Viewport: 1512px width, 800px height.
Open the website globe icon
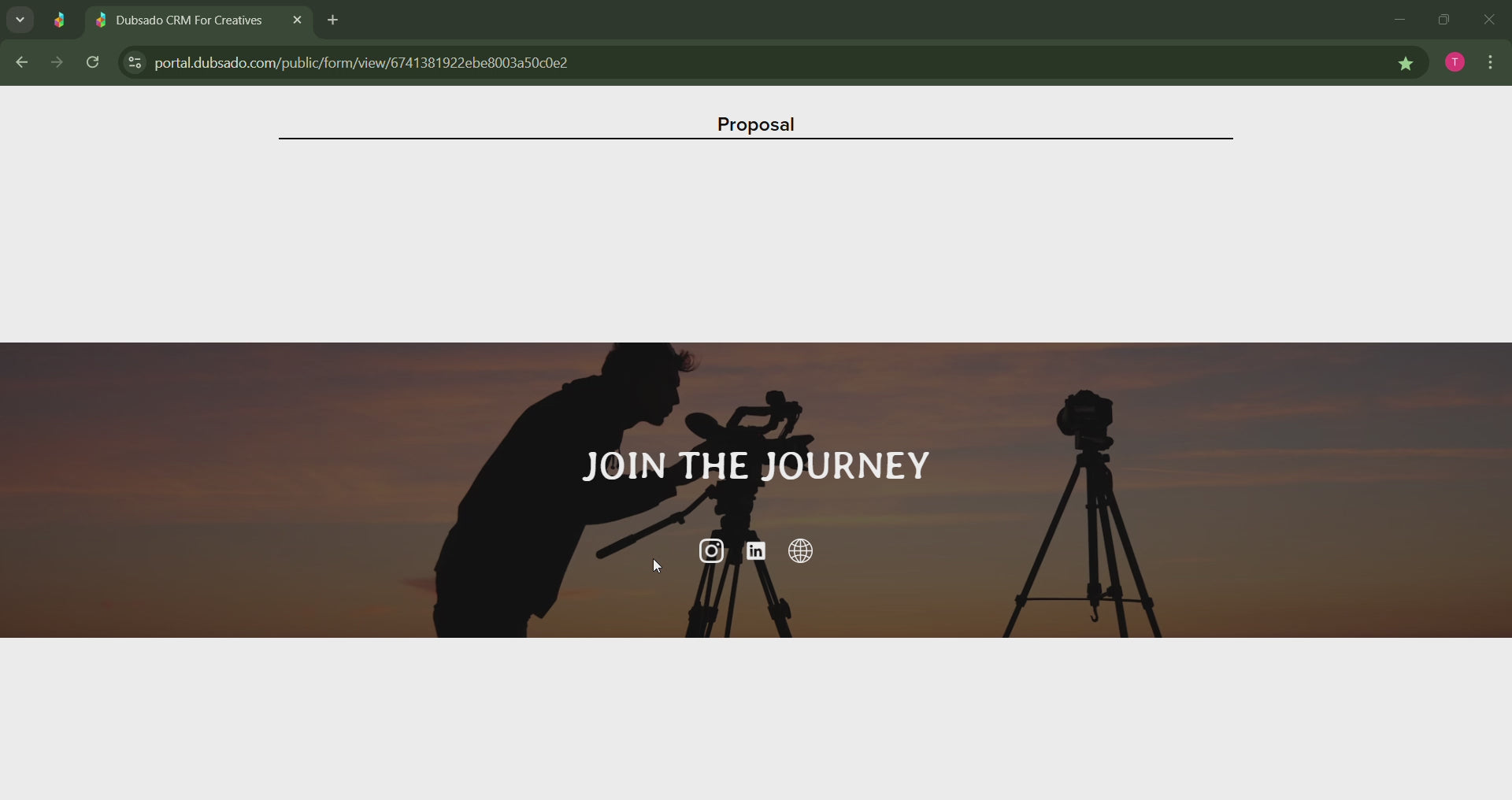(801, 551)
